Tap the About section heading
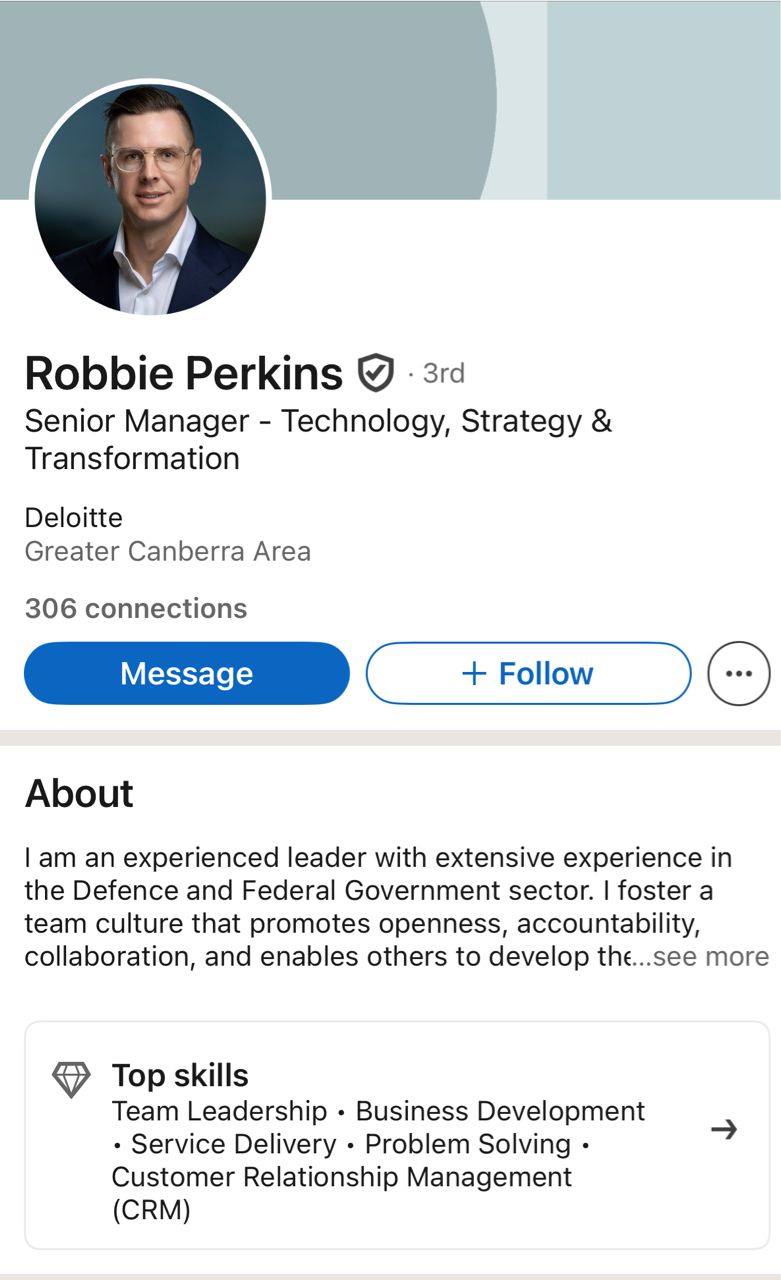 click(x=79, y=793)
